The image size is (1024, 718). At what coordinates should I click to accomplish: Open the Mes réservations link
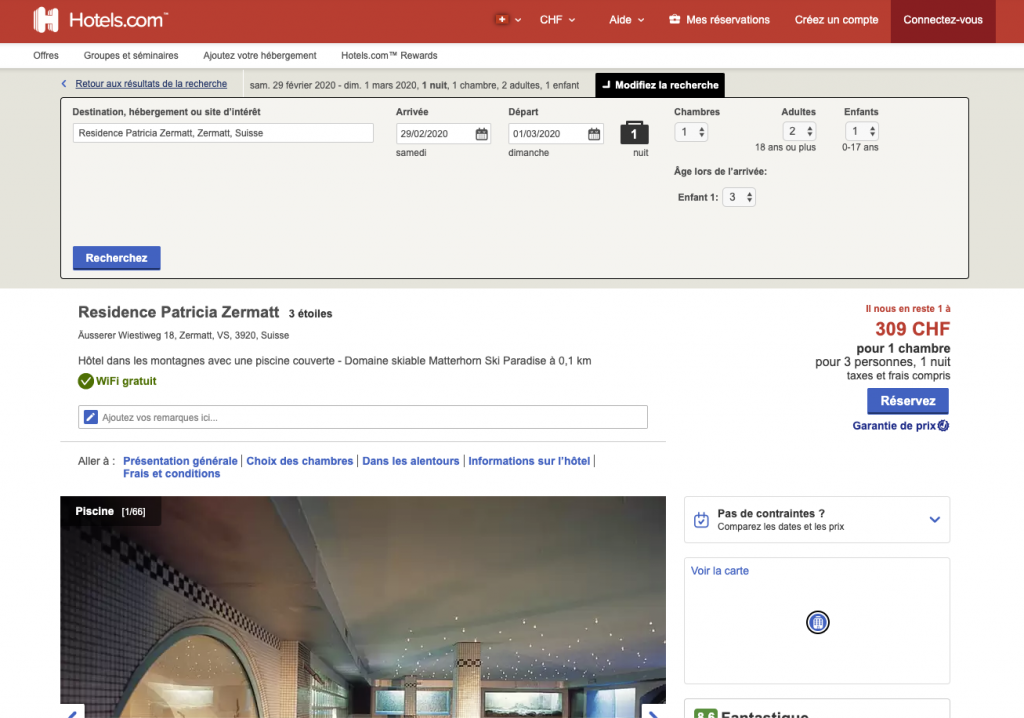click(728, 20)
